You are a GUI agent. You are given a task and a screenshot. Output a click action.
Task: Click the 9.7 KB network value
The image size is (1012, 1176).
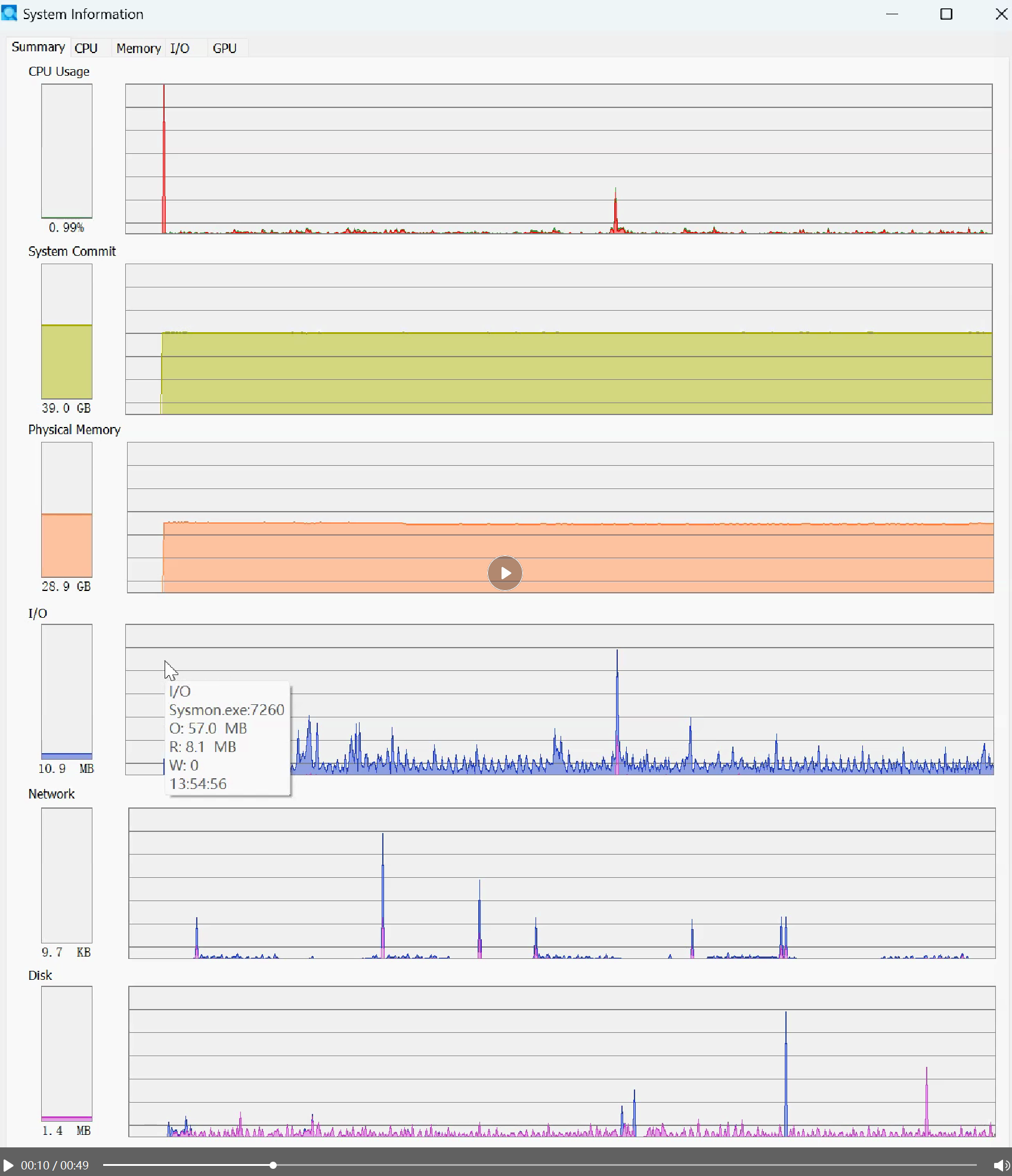tap(66, 952)
